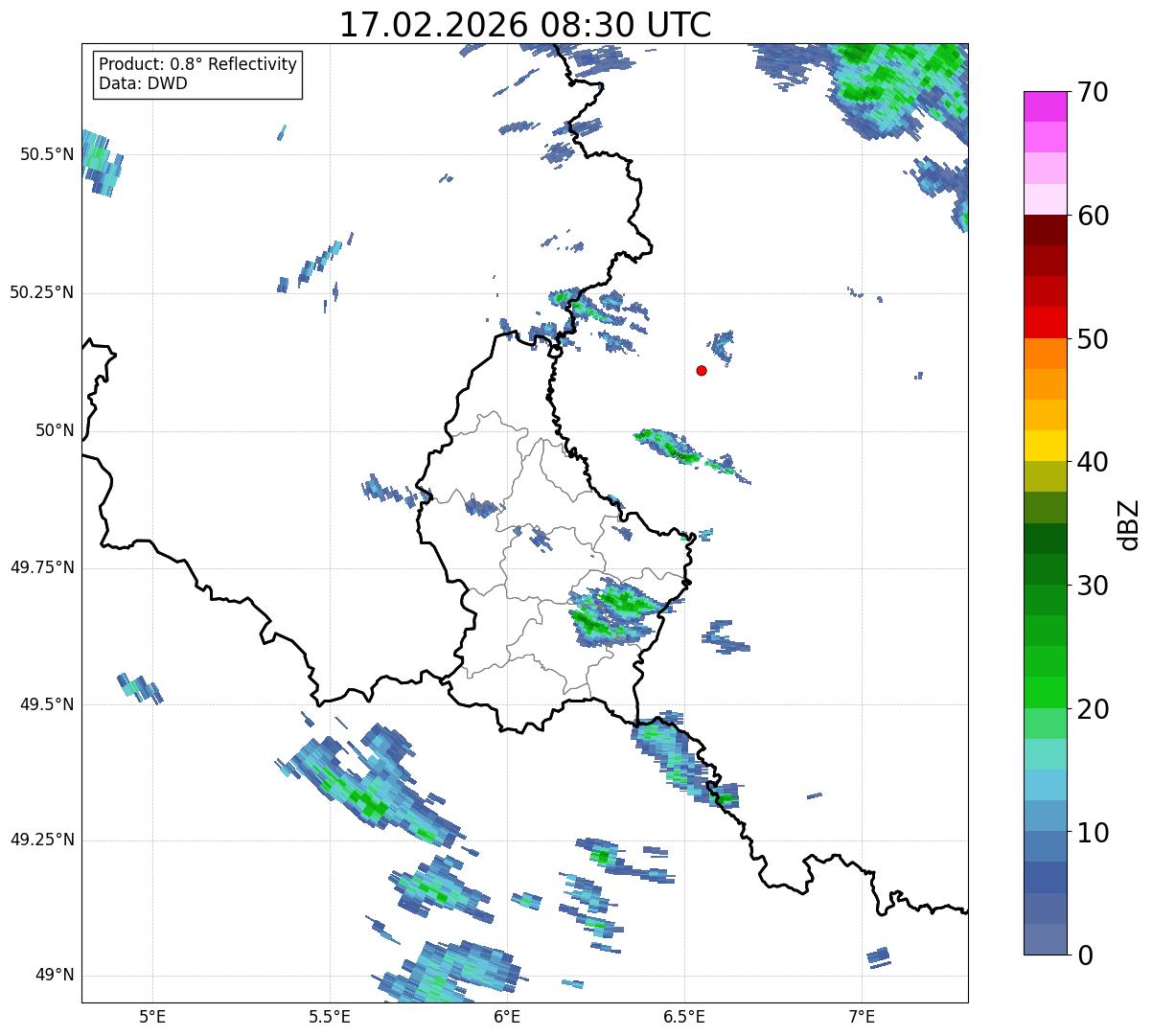Click the longitude label 6°E
The height and width of the screenshot is (1036, 1152).
[x=507, y=1016]
